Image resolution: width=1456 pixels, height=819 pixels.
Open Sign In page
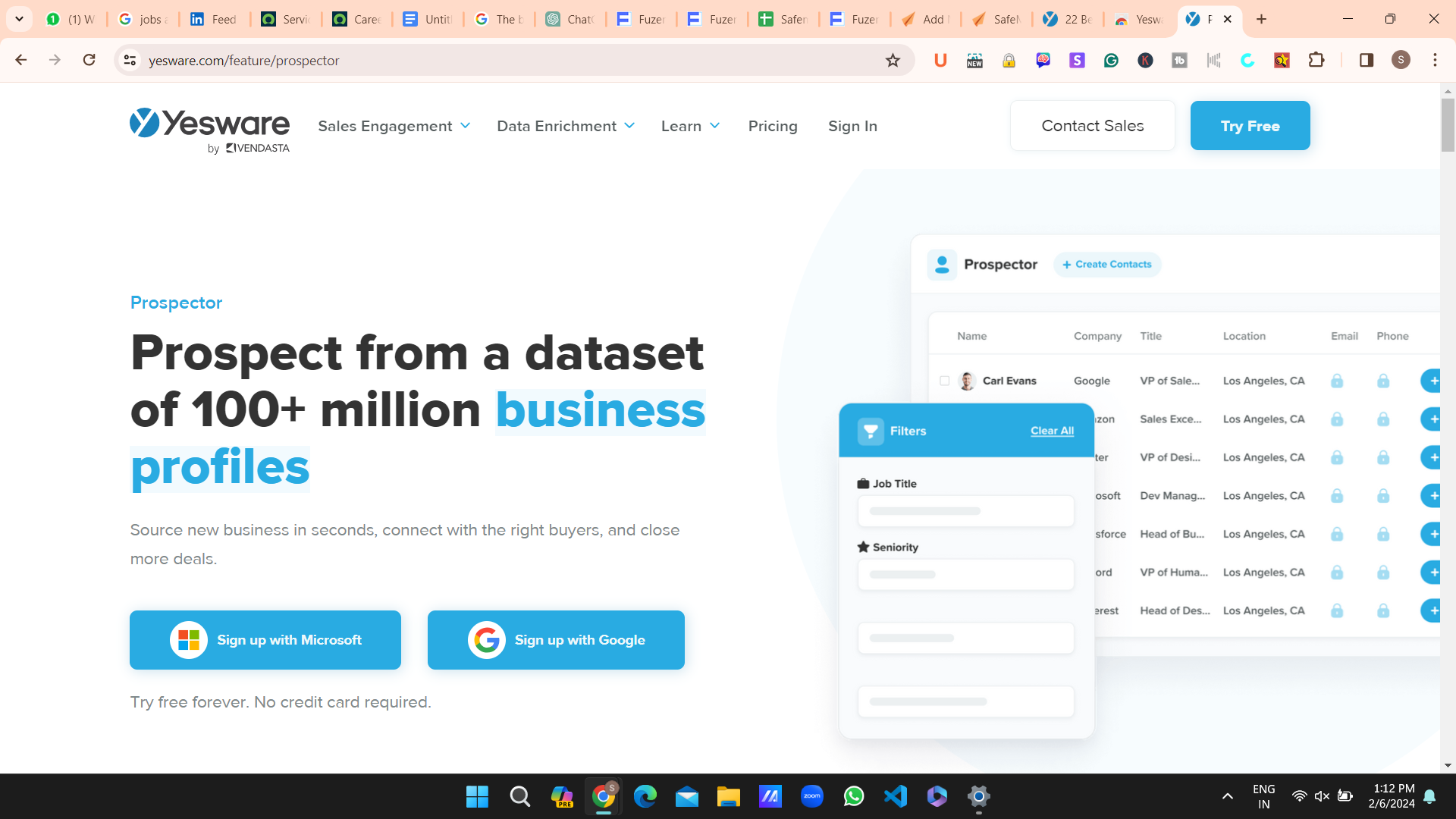tap(852, 126)
